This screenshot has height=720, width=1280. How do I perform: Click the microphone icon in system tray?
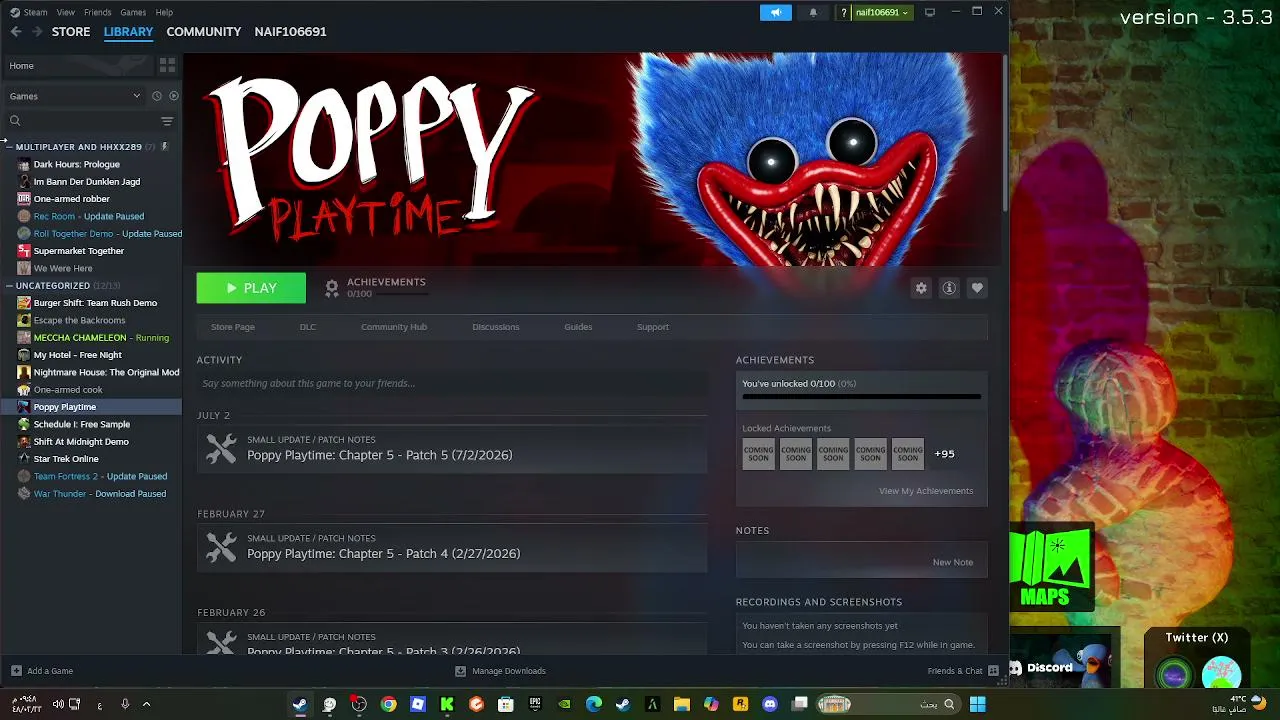(125, 704)
